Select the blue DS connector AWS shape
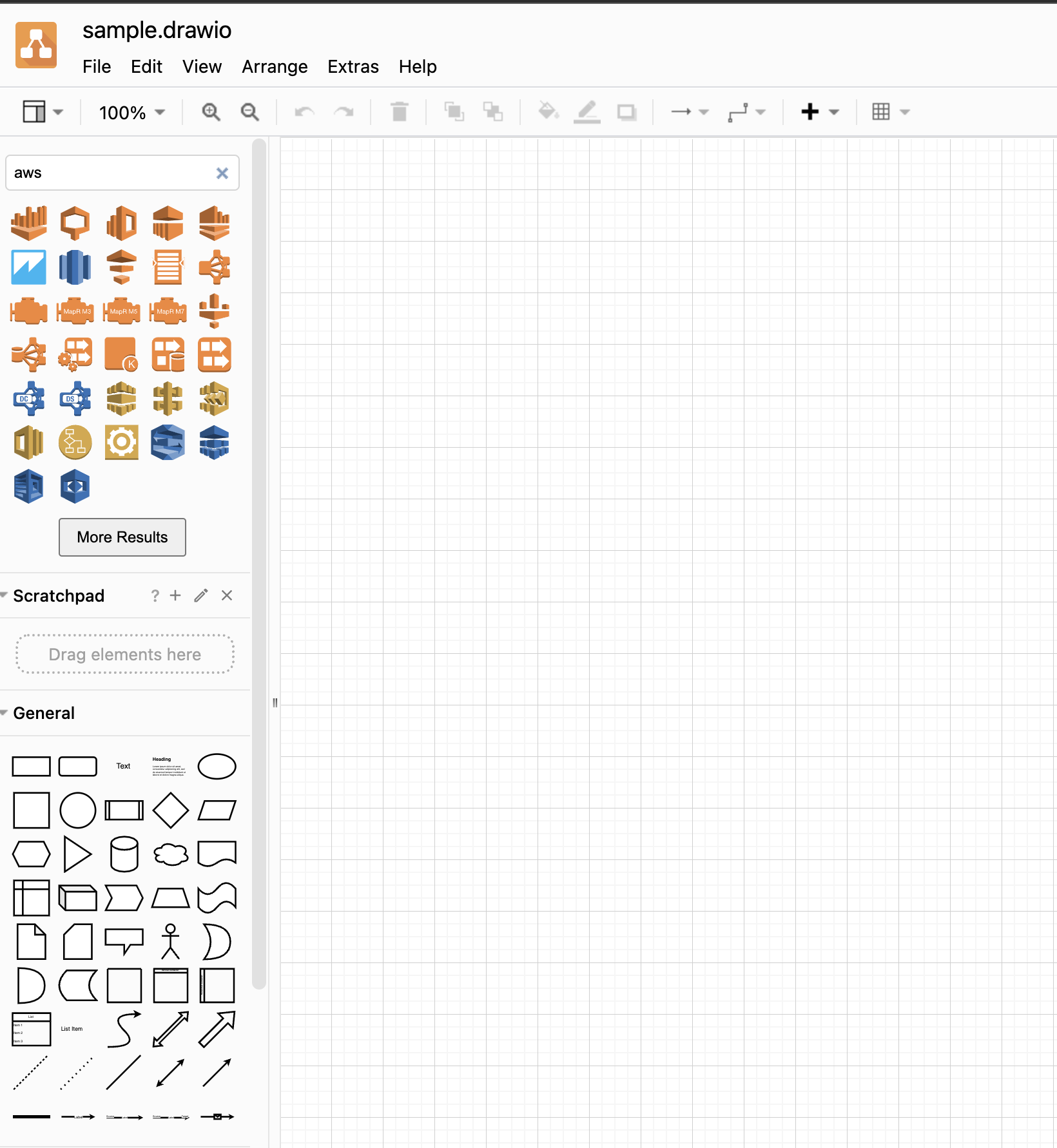This screenshot has width=1057, height=1148. tap(75, 399)
